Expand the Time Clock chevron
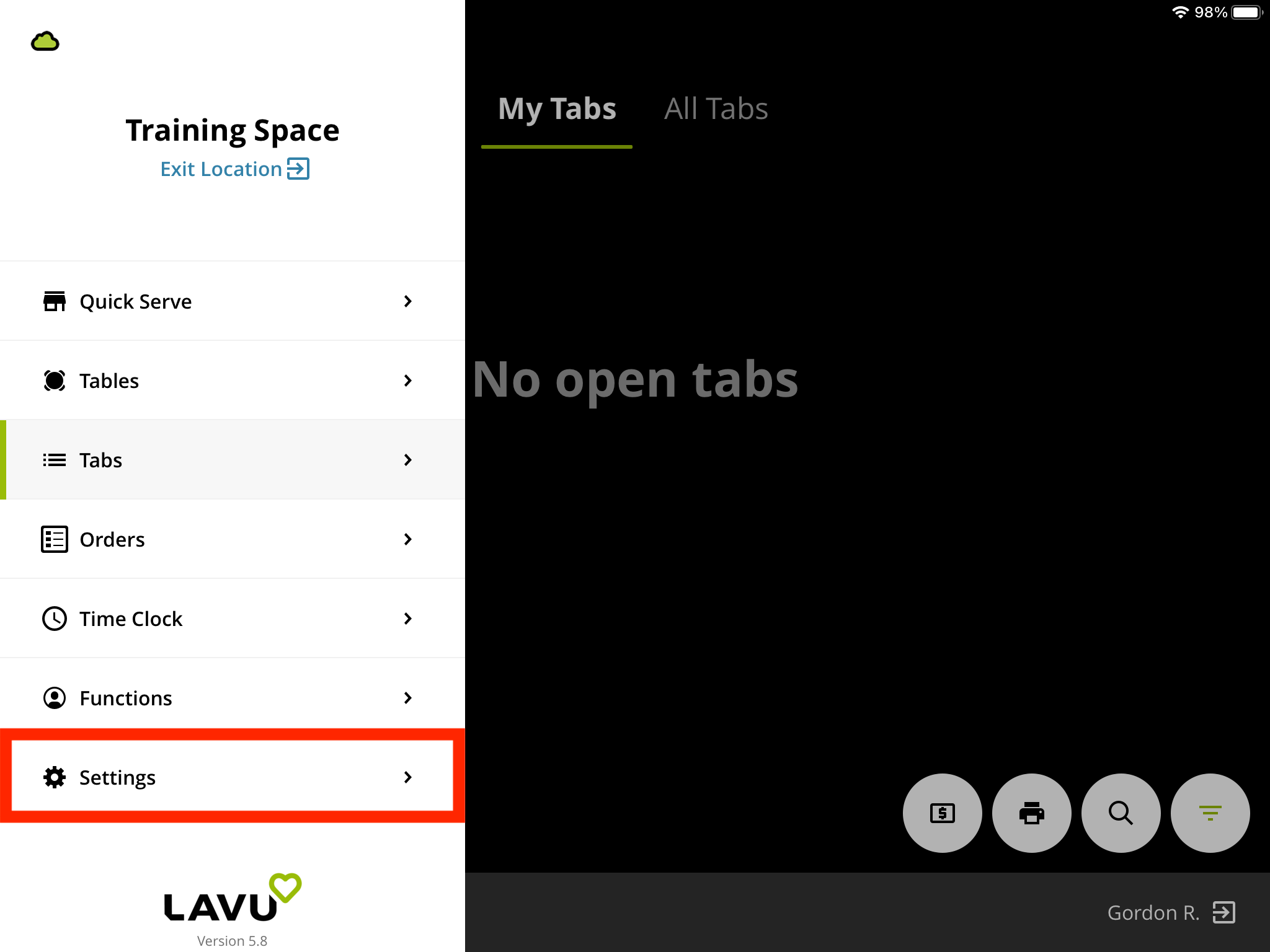1270x952 pixels. click(x=407, y=619)
